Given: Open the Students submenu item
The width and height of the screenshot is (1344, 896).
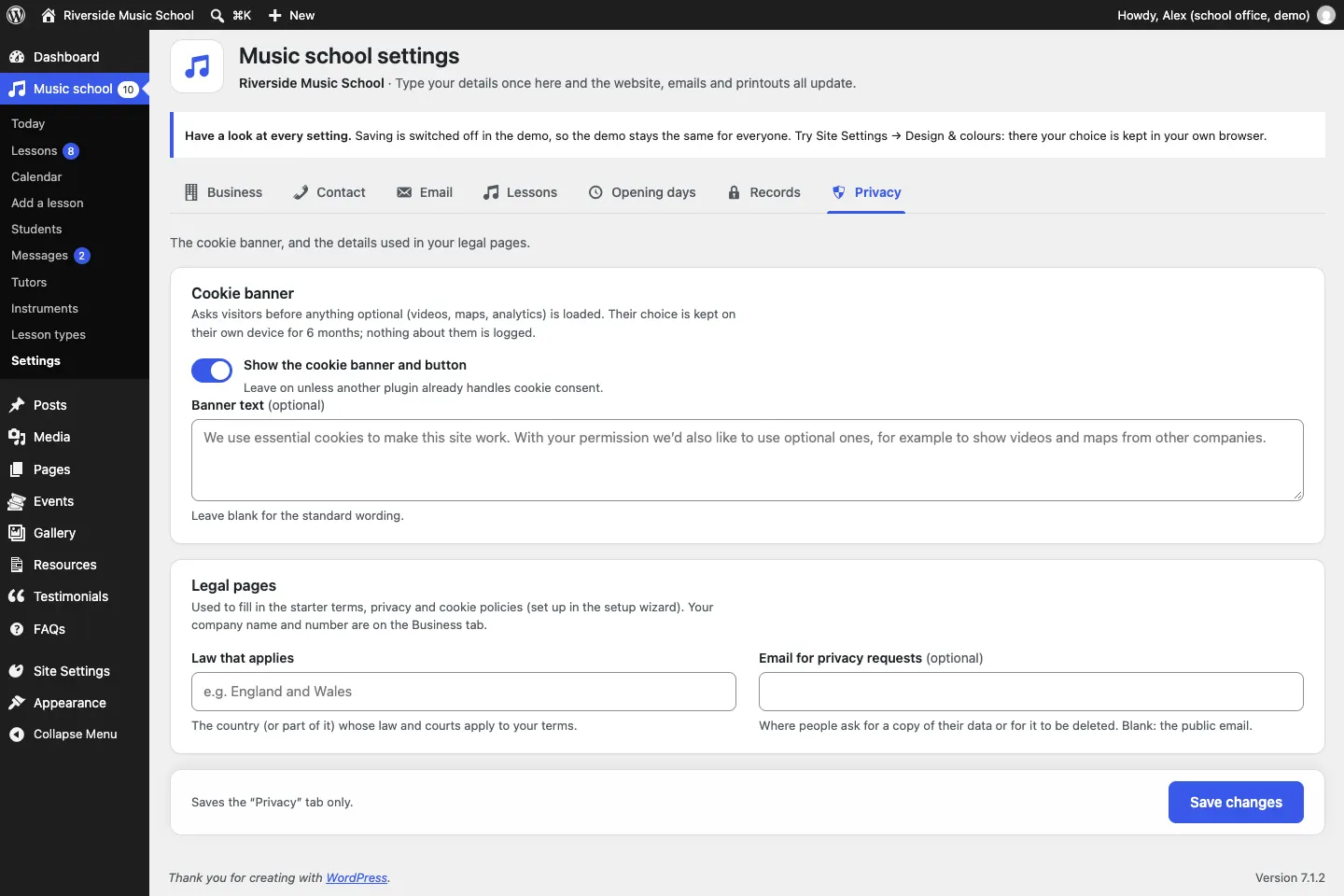Looking at the screenshot, I should click(75, 230).
